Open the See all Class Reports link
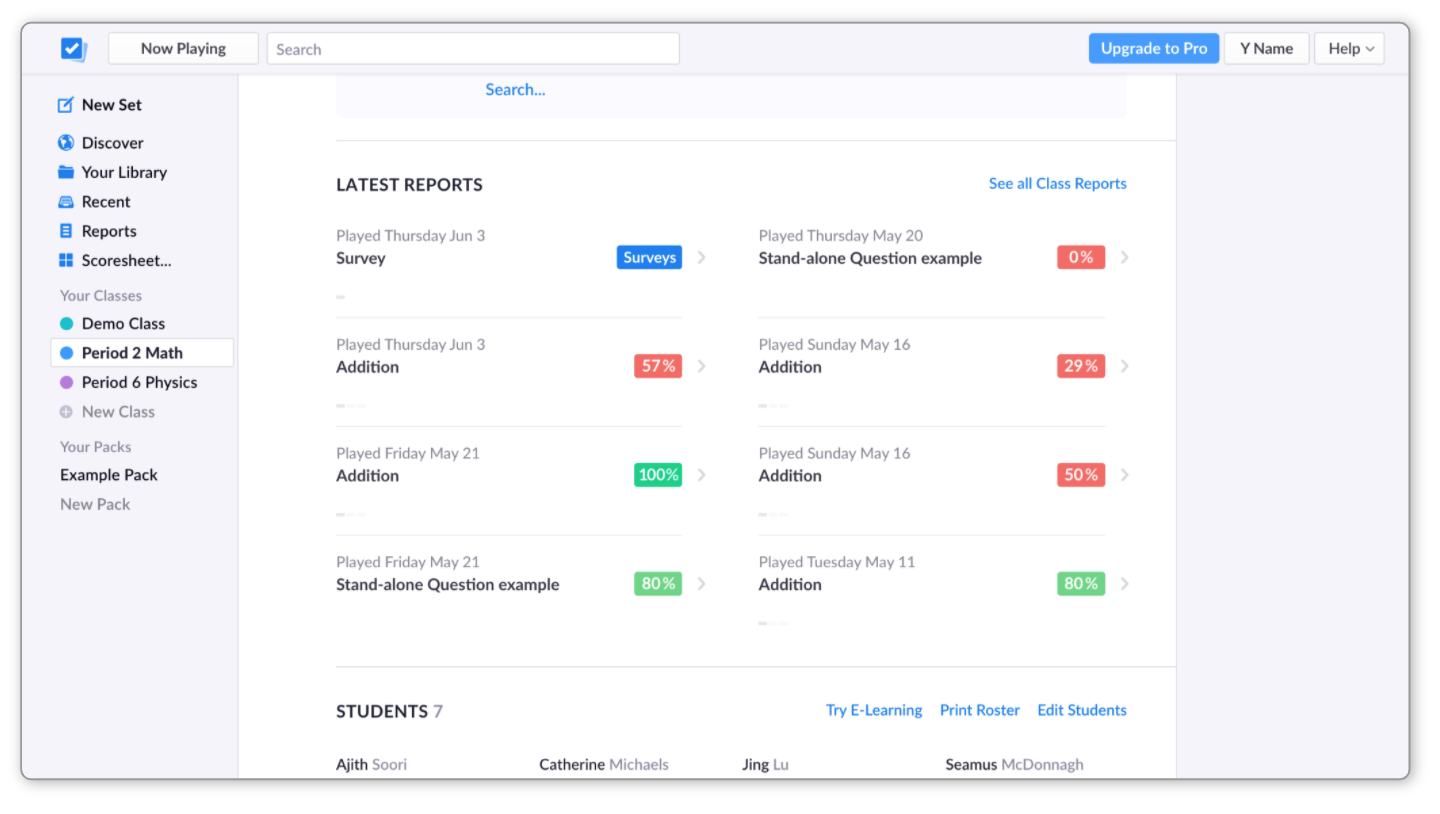Screen dimensions: 1440x814 click(x=1057, y=184)
